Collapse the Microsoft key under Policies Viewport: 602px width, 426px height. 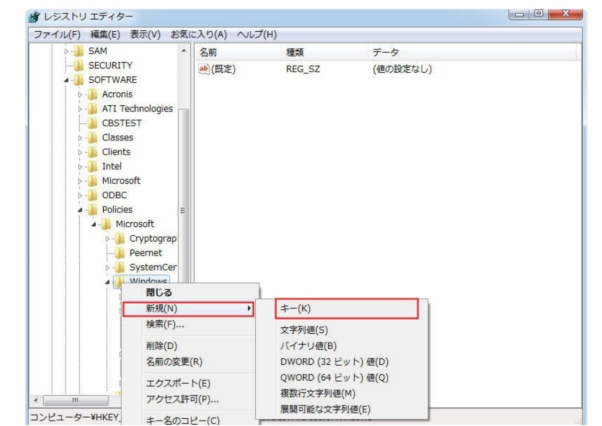tap(94, 224)
